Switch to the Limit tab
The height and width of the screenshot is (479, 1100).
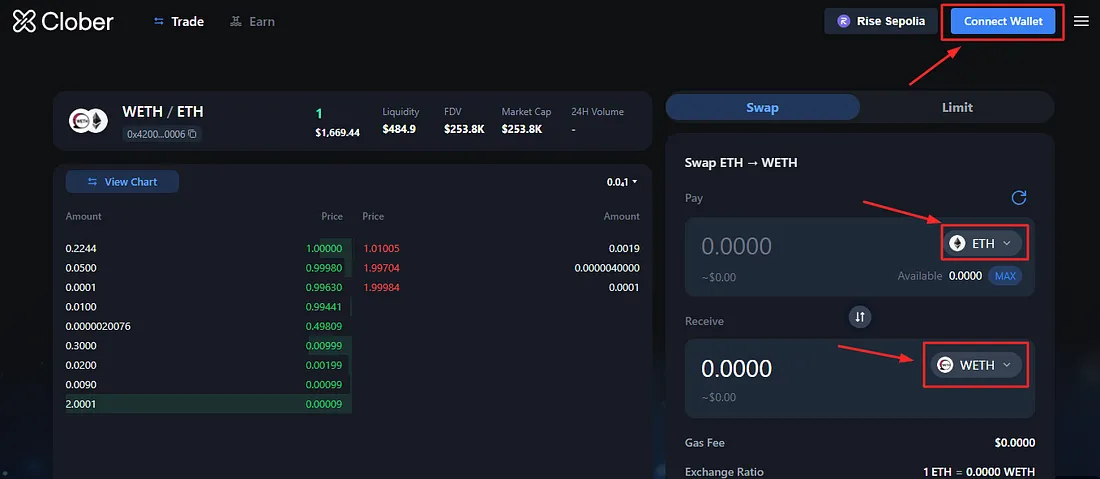957,107
